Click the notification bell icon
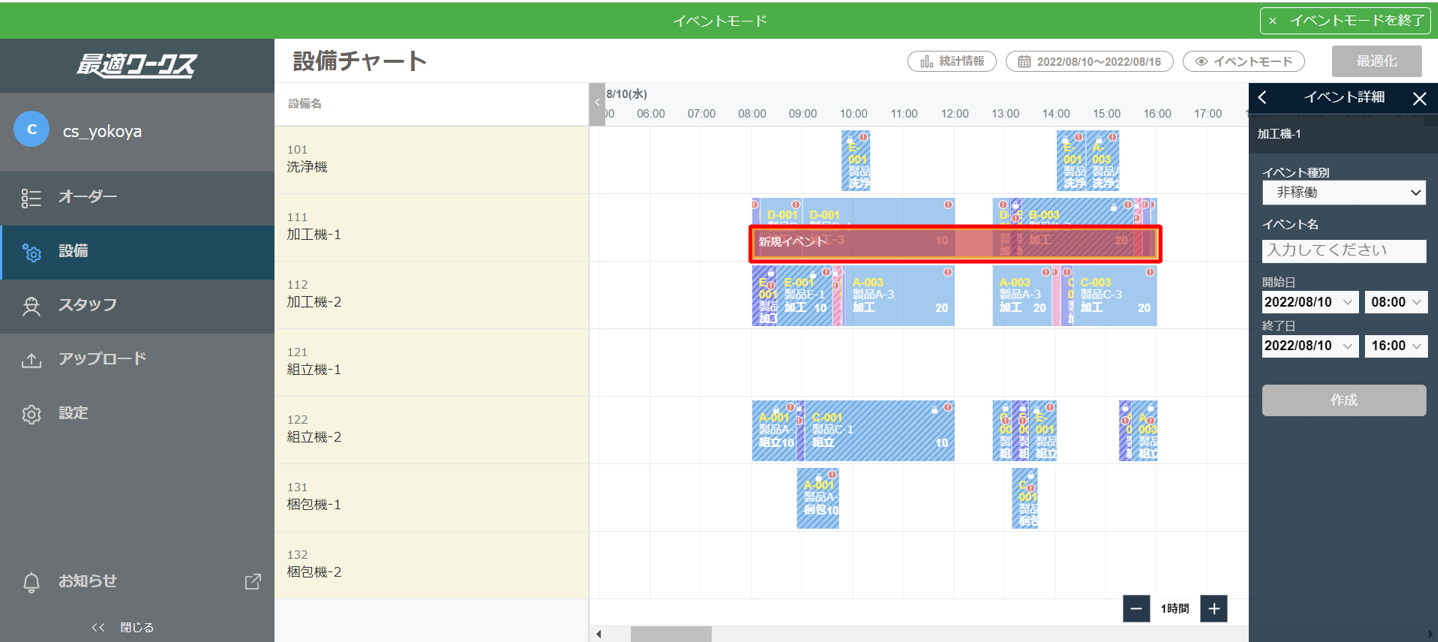Viewport: 1438px width, 642px height. coord(31,582)
